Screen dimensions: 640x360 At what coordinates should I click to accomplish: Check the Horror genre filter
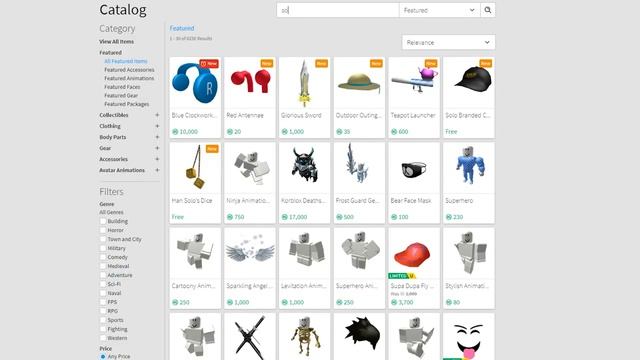103,230
